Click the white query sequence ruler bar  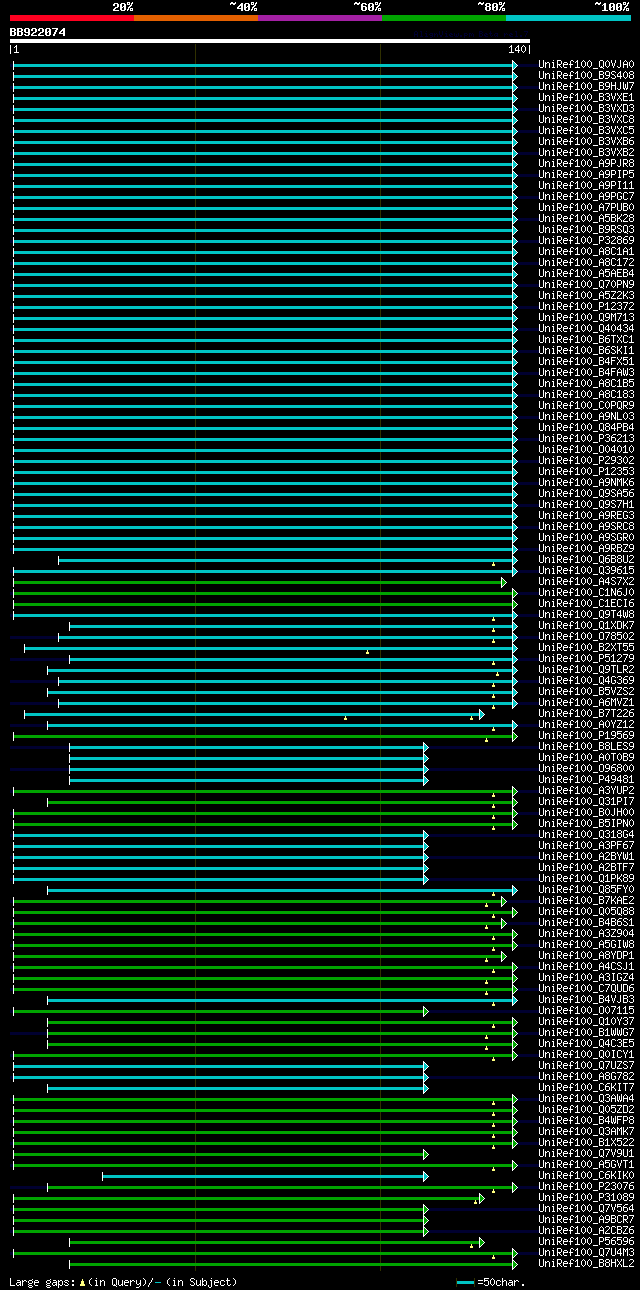point(269,41)
